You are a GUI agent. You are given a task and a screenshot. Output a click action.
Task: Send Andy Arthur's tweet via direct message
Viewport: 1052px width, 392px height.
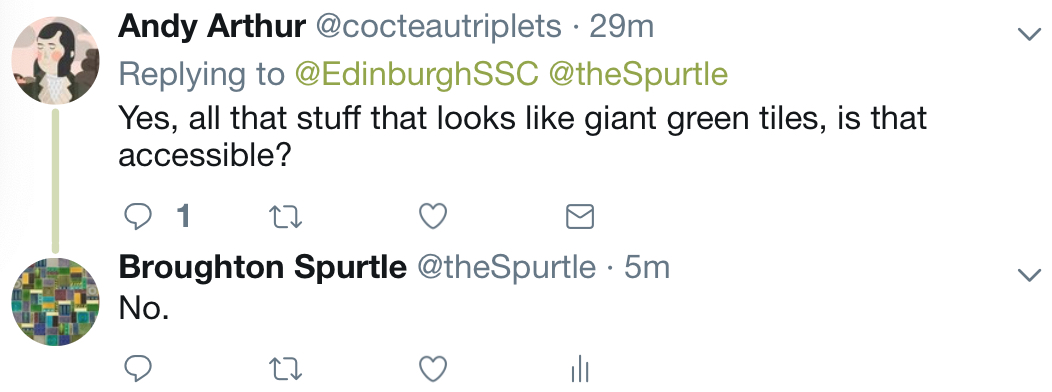[x=580, y=217]
